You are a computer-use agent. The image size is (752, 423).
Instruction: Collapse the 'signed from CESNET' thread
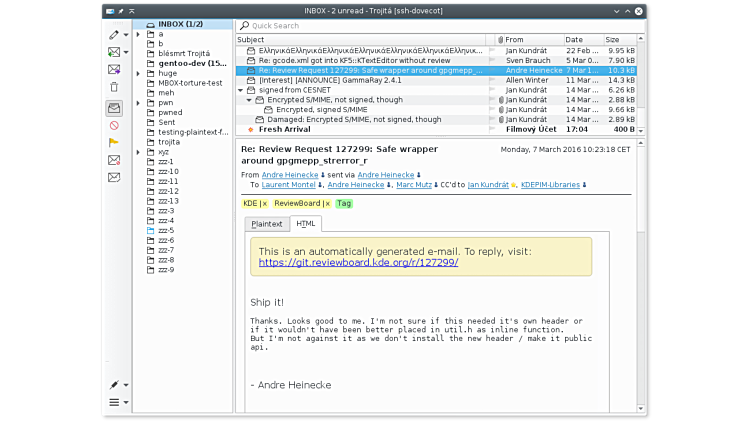click(x=240, y=90)
